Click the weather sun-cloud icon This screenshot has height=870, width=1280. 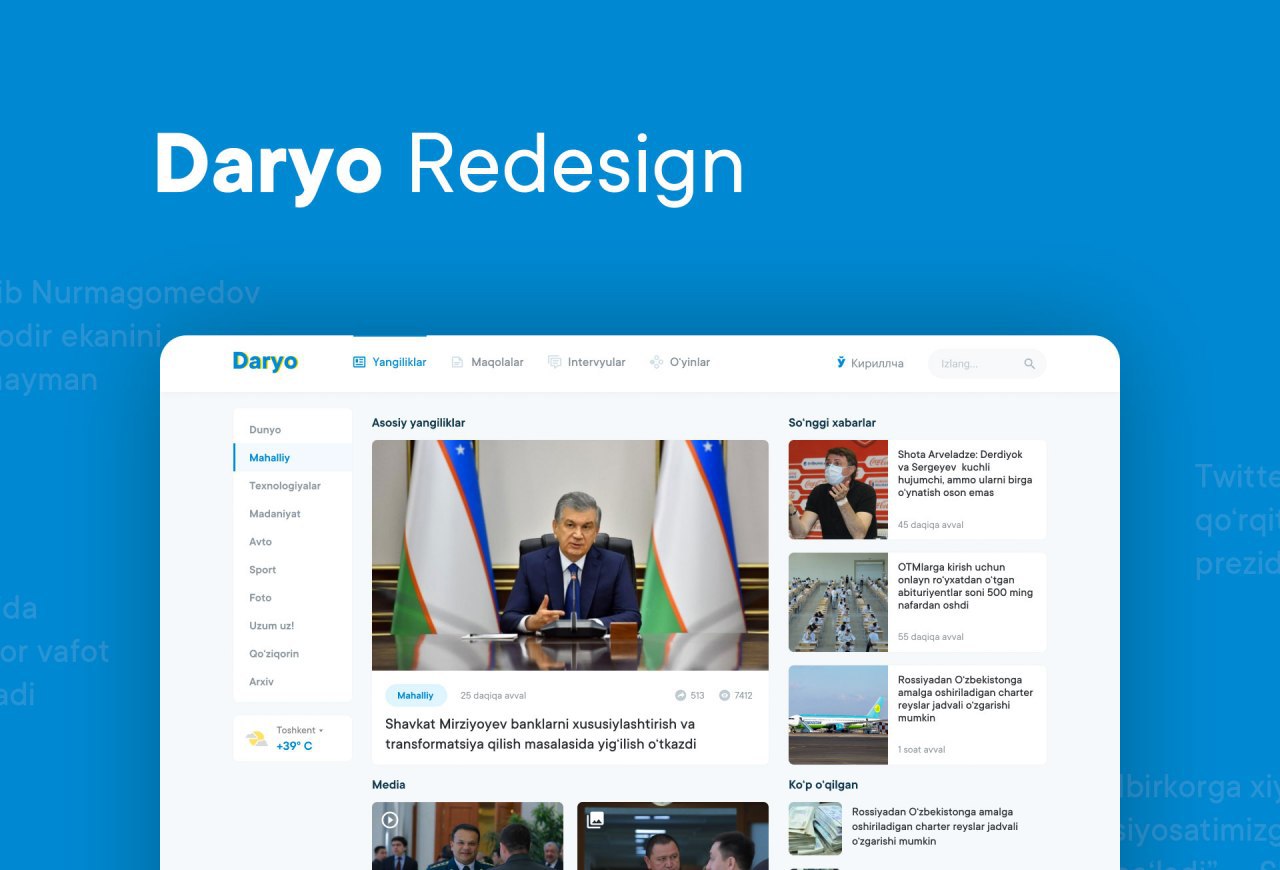pos(257,738)
